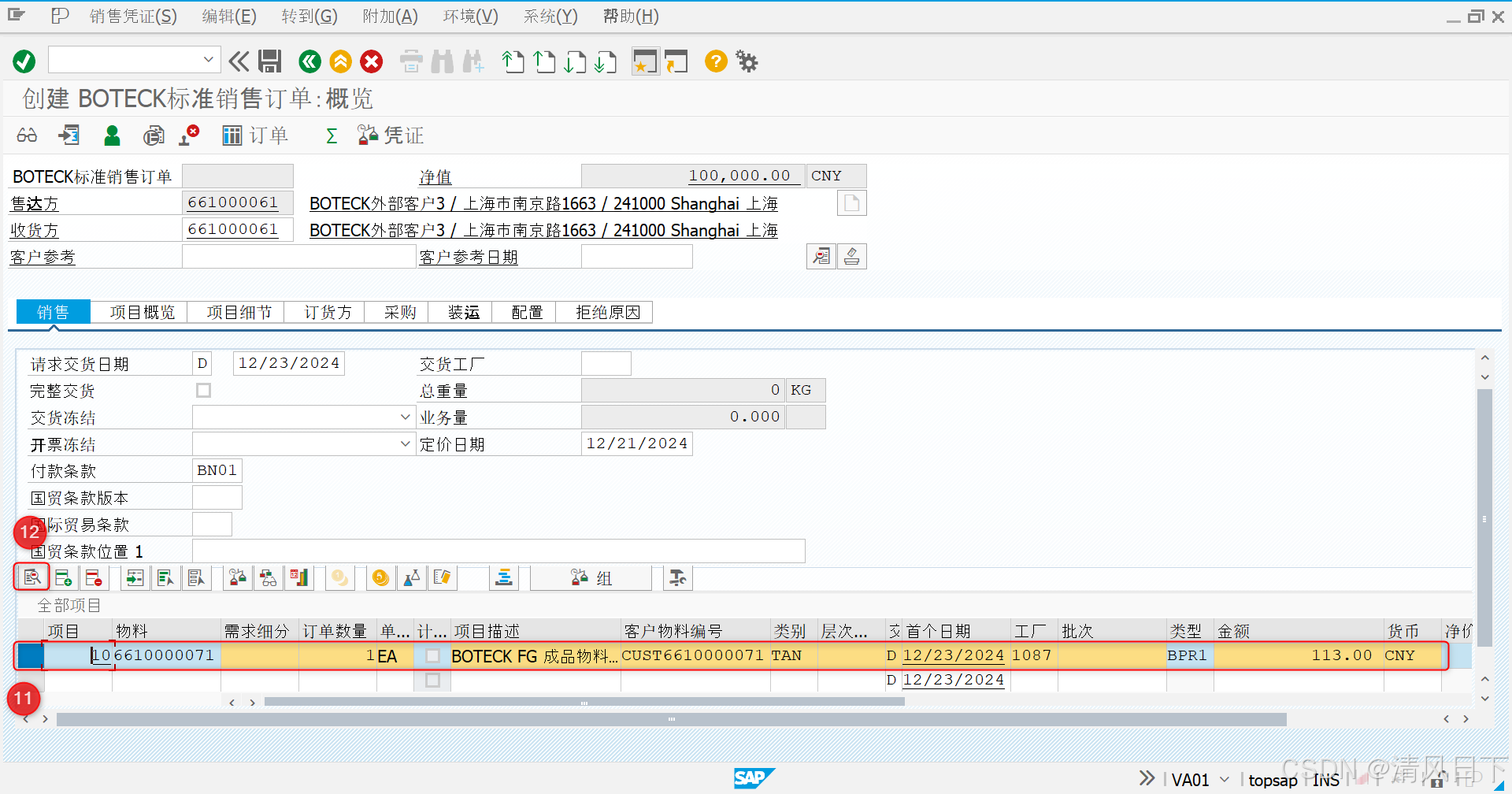Viewport: 1512px width, 794px height.
Task: Click the 客户参考 input field
Action: coord(298,257)
